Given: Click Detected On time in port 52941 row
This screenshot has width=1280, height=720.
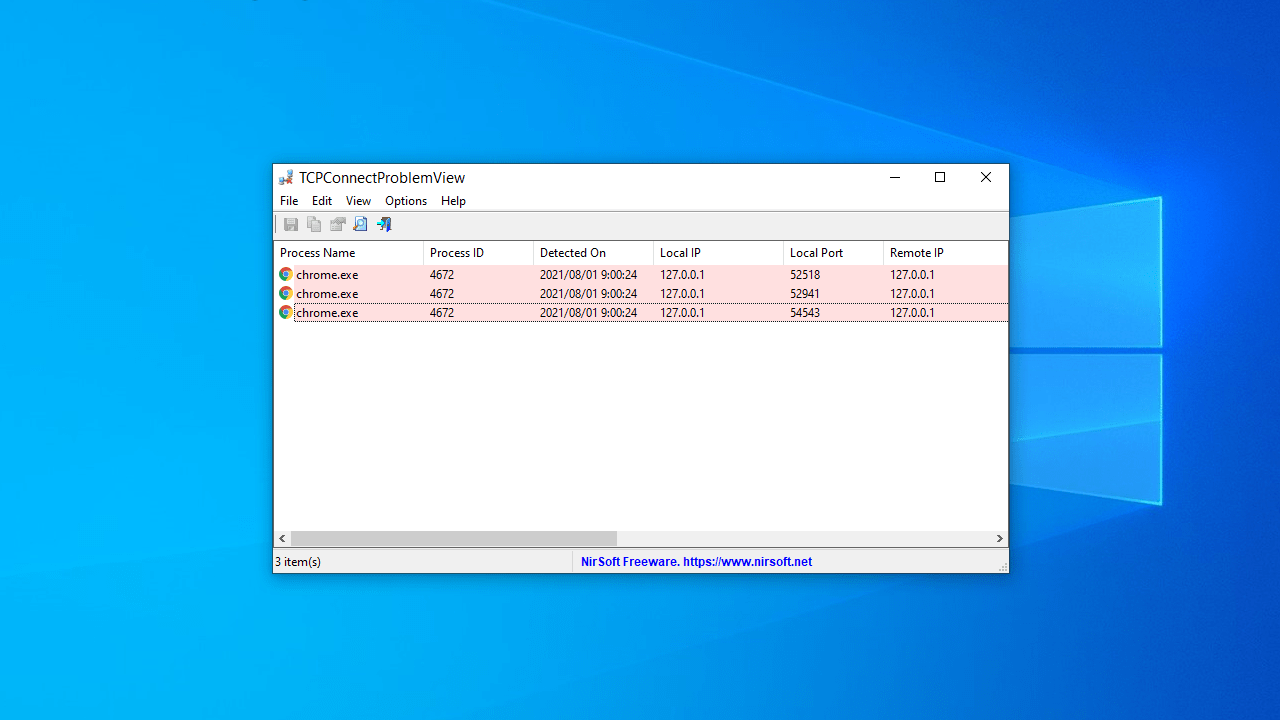Looking at the screenshot, I should click(x=588, y=293).
